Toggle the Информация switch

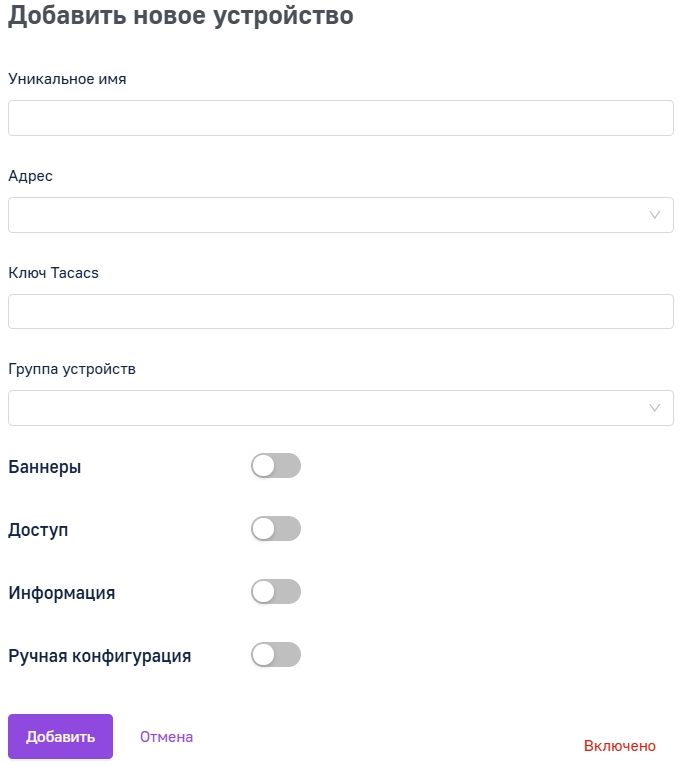click(x=276, y=591)
